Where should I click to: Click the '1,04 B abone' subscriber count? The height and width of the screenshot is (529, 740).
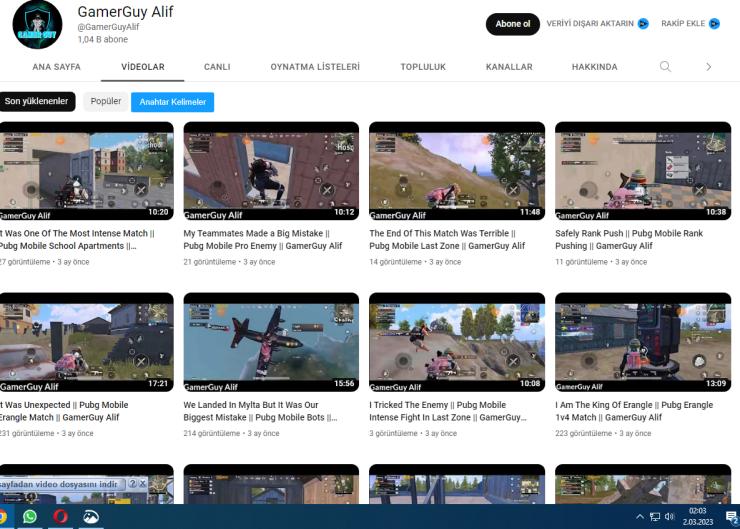tap(102, 40)
